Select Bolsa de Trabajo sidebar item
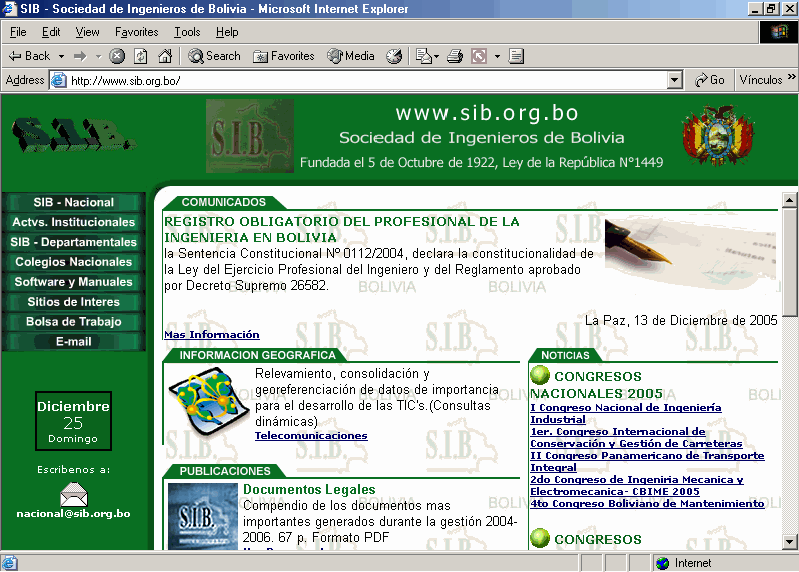The height and width of the screenshot is (572, 799). (x=73, y=321)
